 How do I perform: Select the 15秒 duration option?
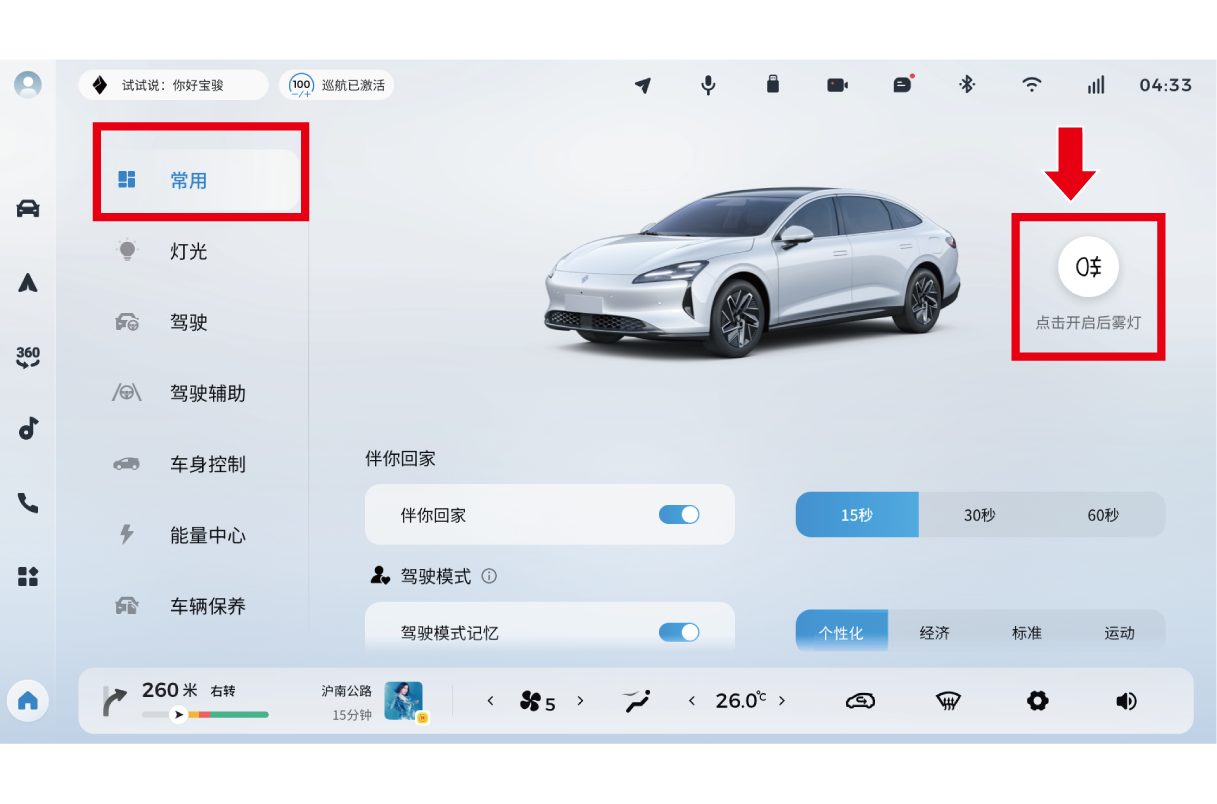point(857,515)
